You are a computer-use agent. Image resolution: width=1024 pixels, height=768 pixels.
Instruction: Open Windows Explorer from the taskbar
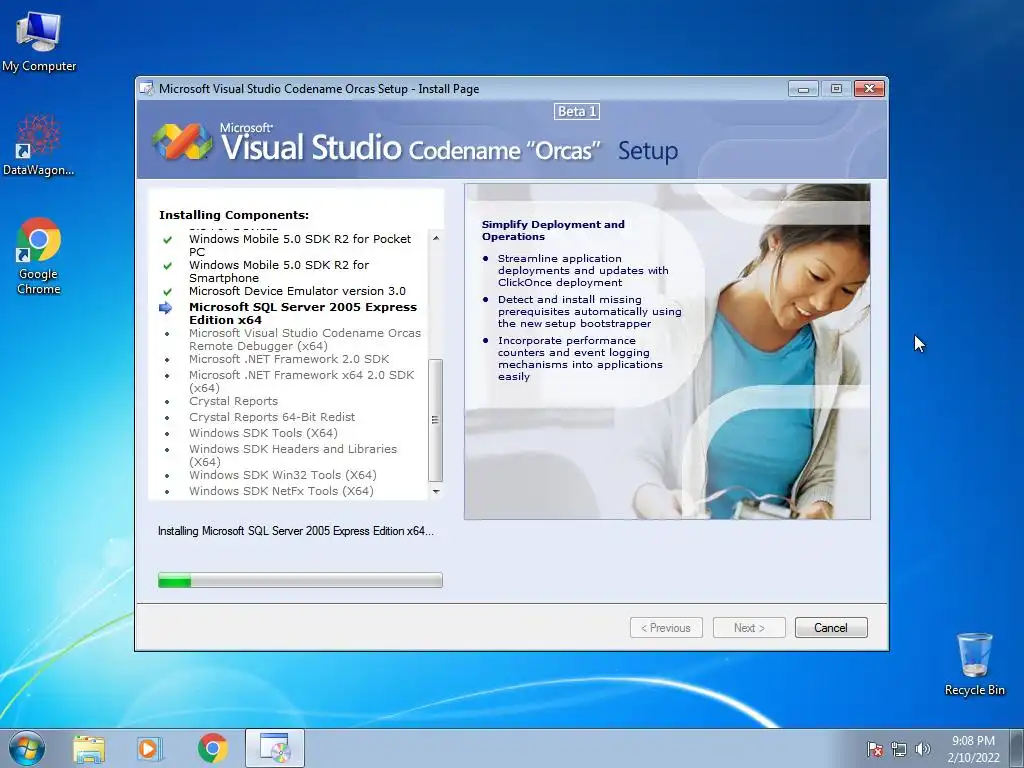pos(89,749)
